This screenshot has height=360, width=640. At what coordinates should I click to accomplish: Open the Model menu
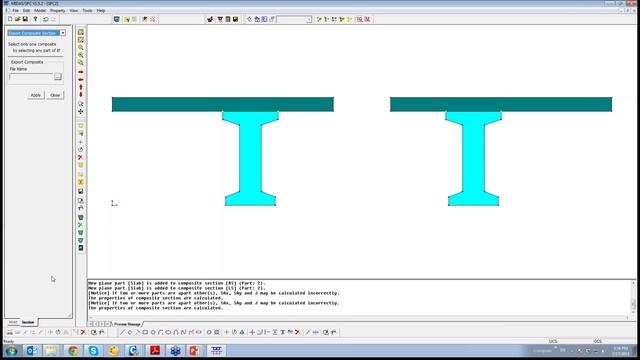(x=40, y=10)
